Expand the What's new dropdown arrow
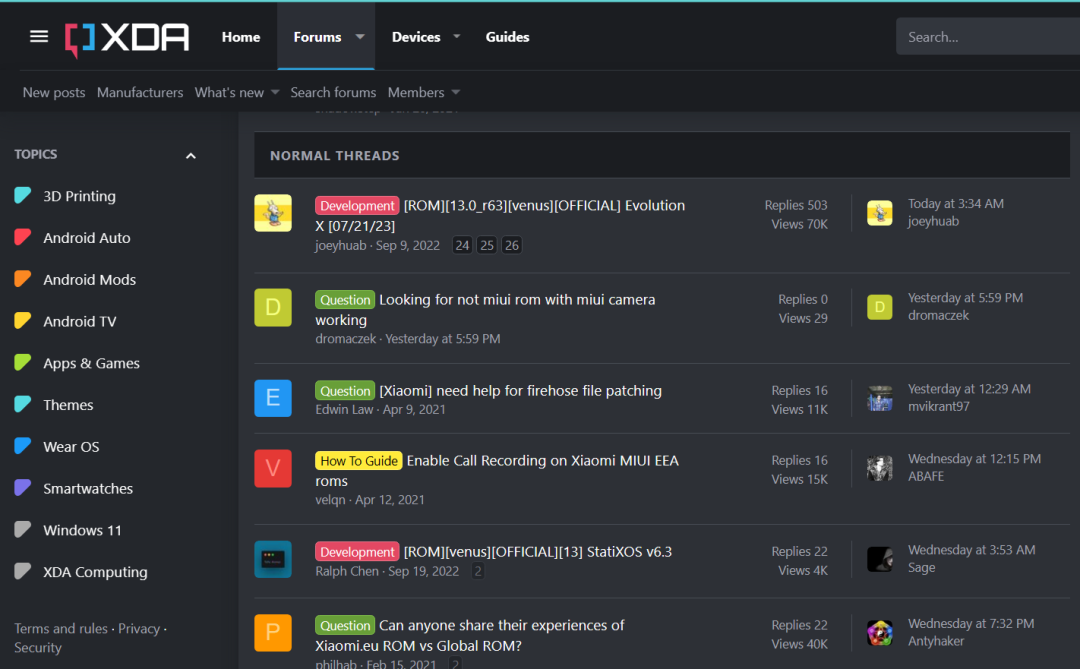 [x=275, y=92]
